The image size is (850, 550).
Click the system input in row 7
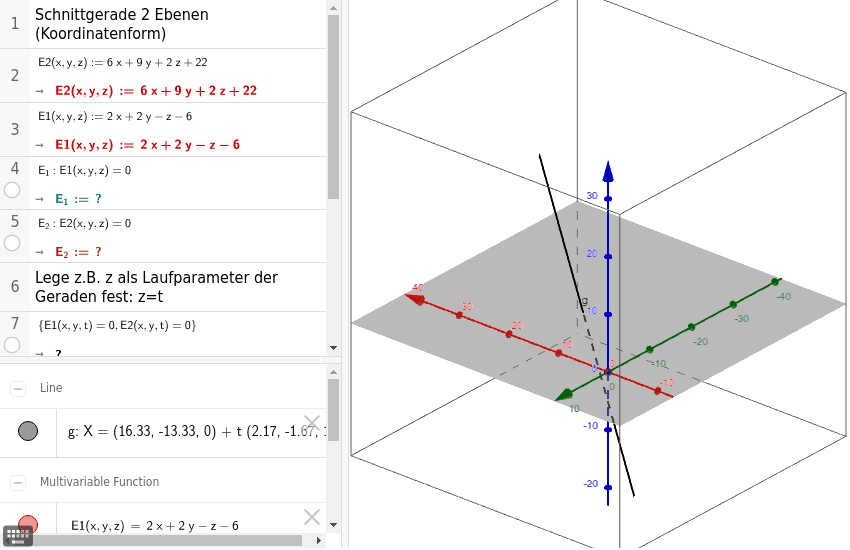pyautogui.click(x=117, y=325)
